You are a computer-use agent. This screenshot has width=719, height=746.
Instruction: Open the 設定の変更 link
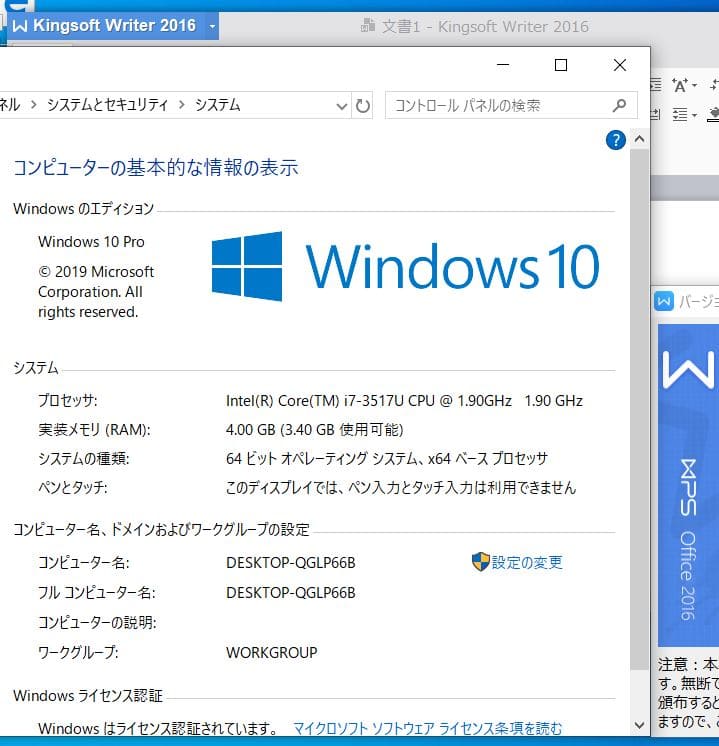pos(526,562)
